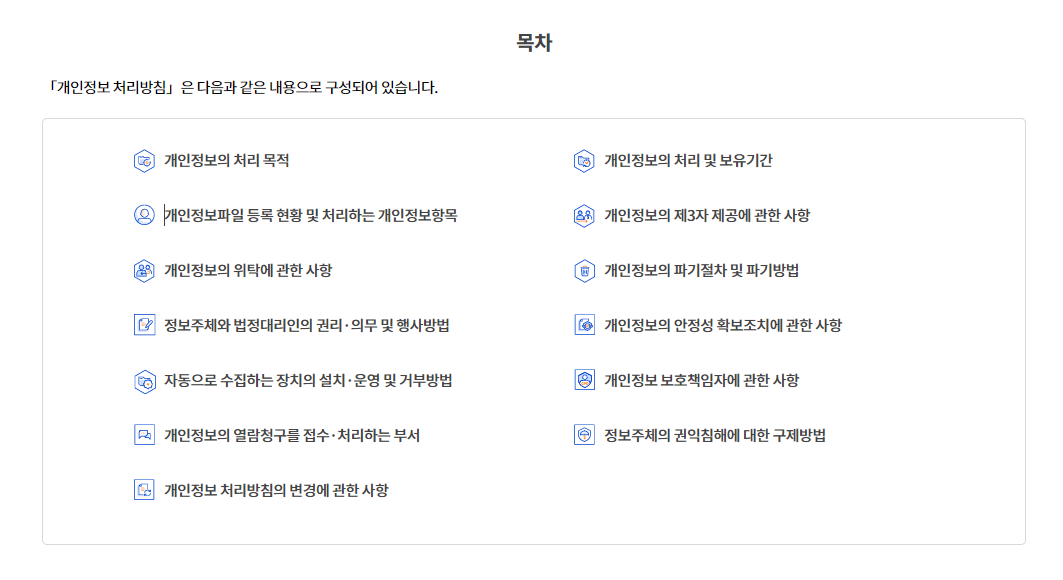
Task: Open 개인정보의 제3자 제공에 관한 사항
Action: point(707,215)
